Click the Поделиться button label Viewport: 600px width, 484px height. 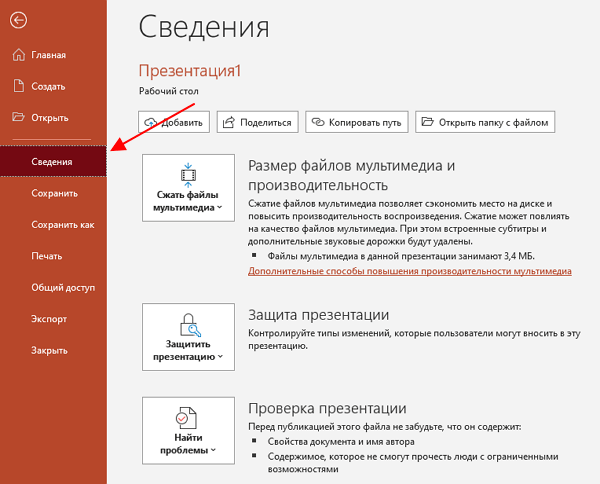pos(266,123)
